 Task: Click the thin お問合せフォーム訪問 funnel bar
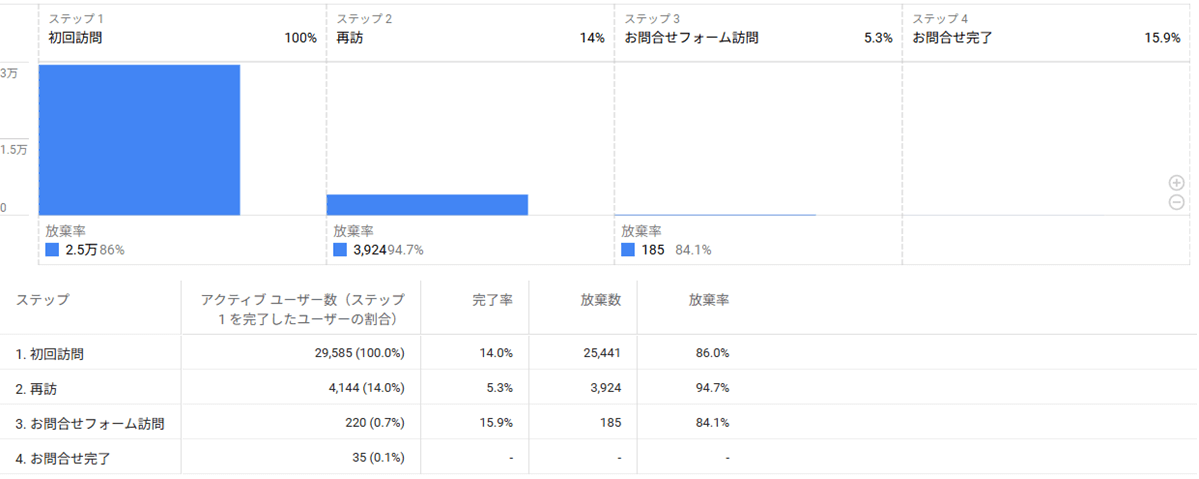pos(715,214)
